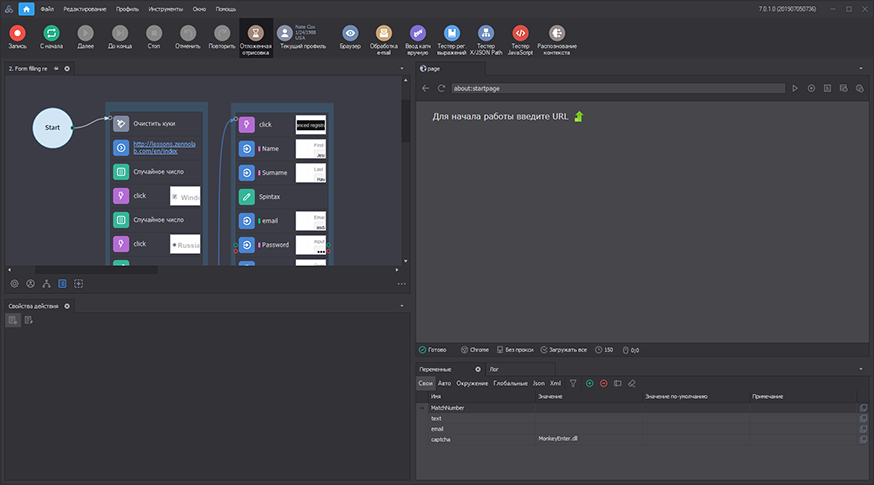Click the about:startpage URL field
This screenshot has height=485, width=874.
tap(618, 88)
